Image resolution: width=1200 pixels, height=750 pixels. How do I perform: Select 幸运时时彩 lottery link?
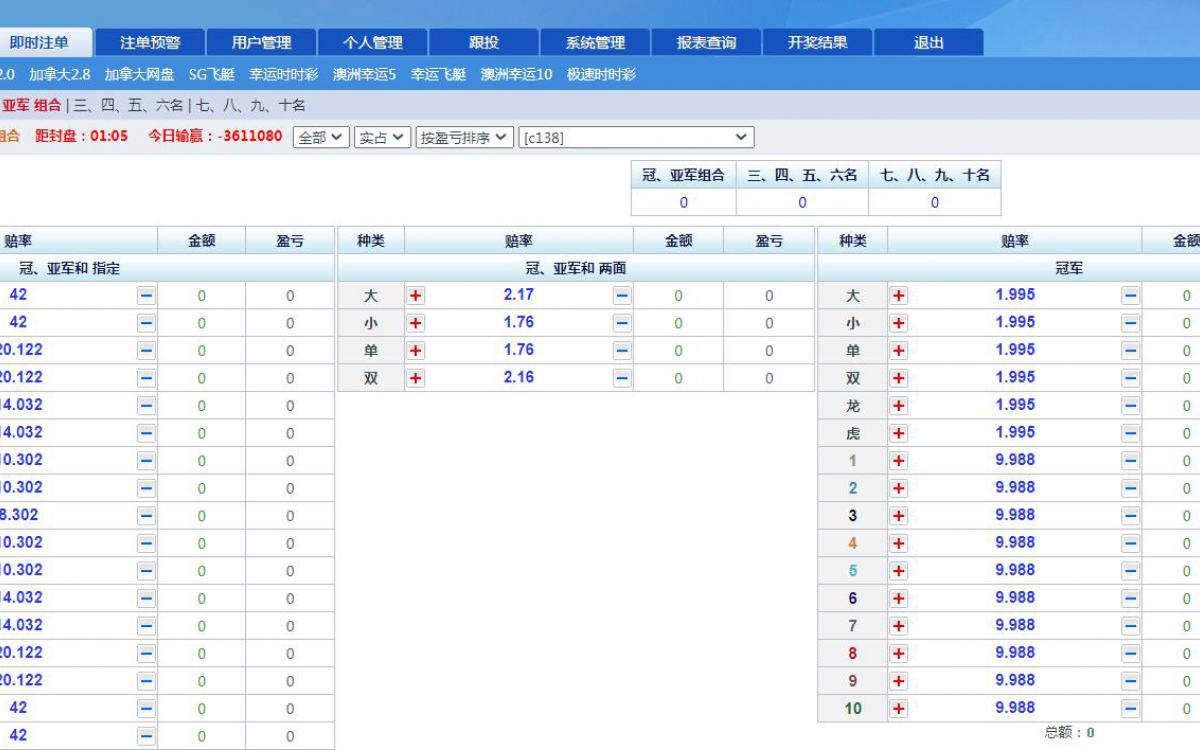tap(284, 74)
